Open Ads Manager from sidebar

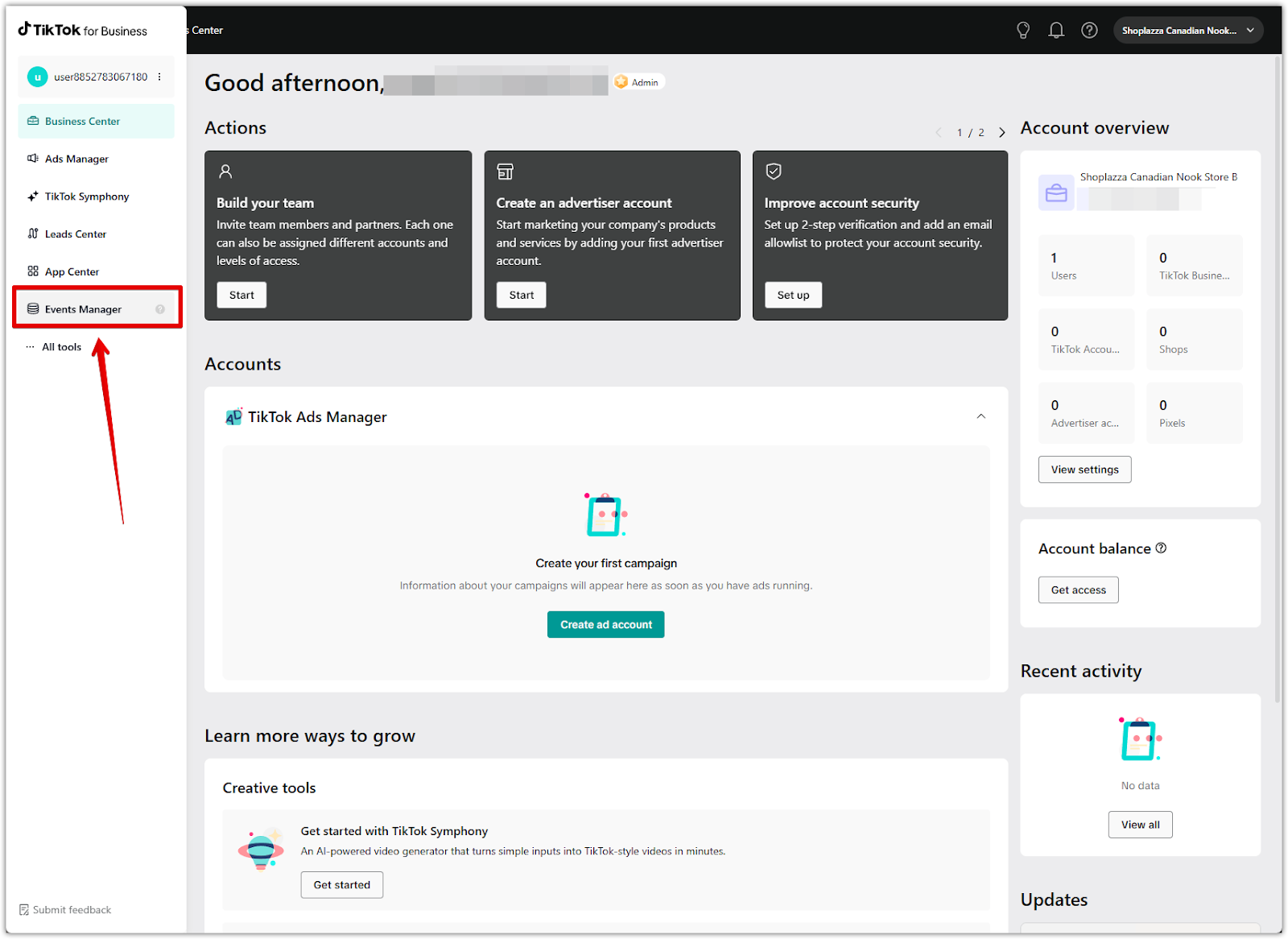click(96, 159)
